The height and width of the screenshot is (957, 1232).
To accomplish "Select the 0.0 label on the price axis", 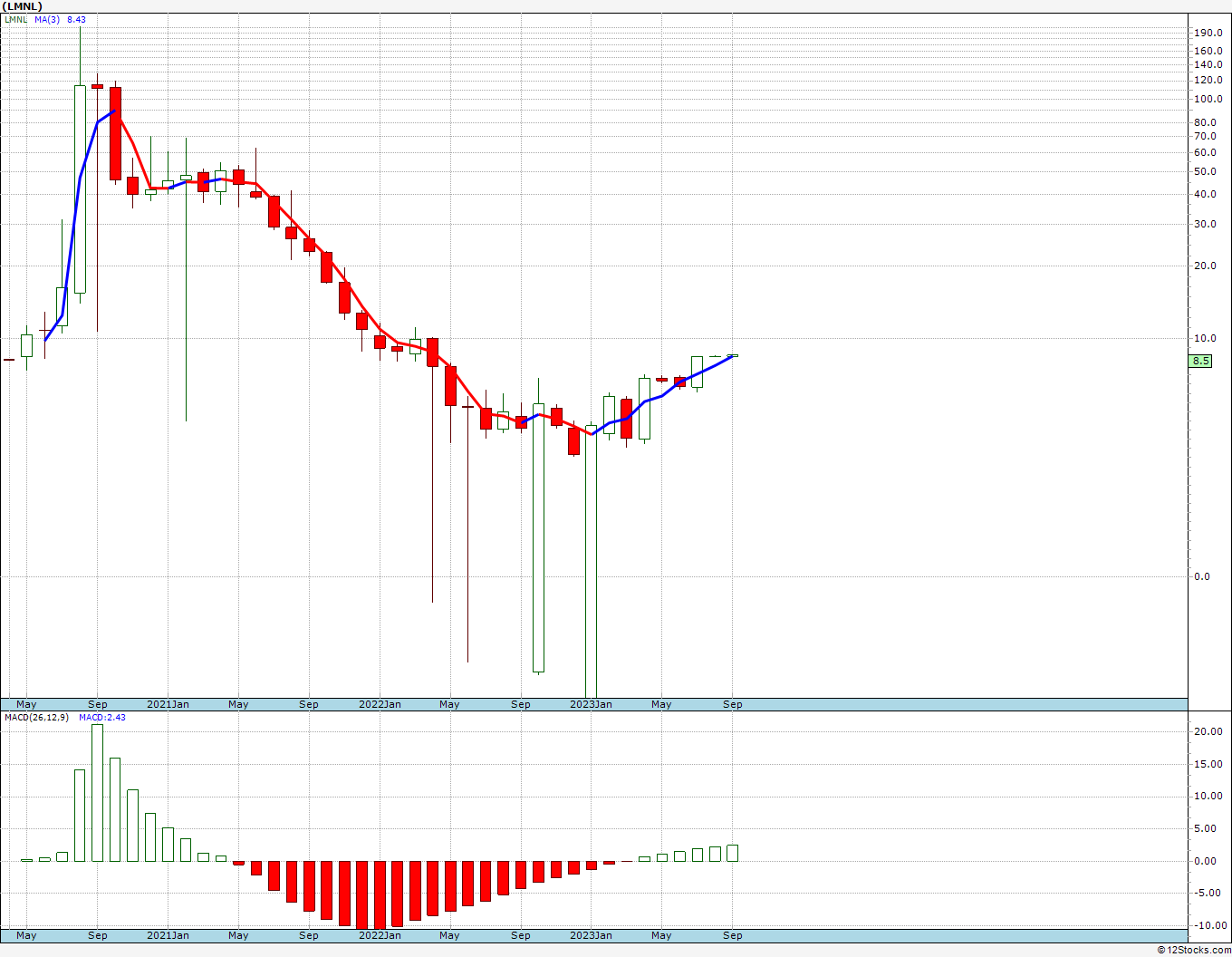I will coord(1202,577).
